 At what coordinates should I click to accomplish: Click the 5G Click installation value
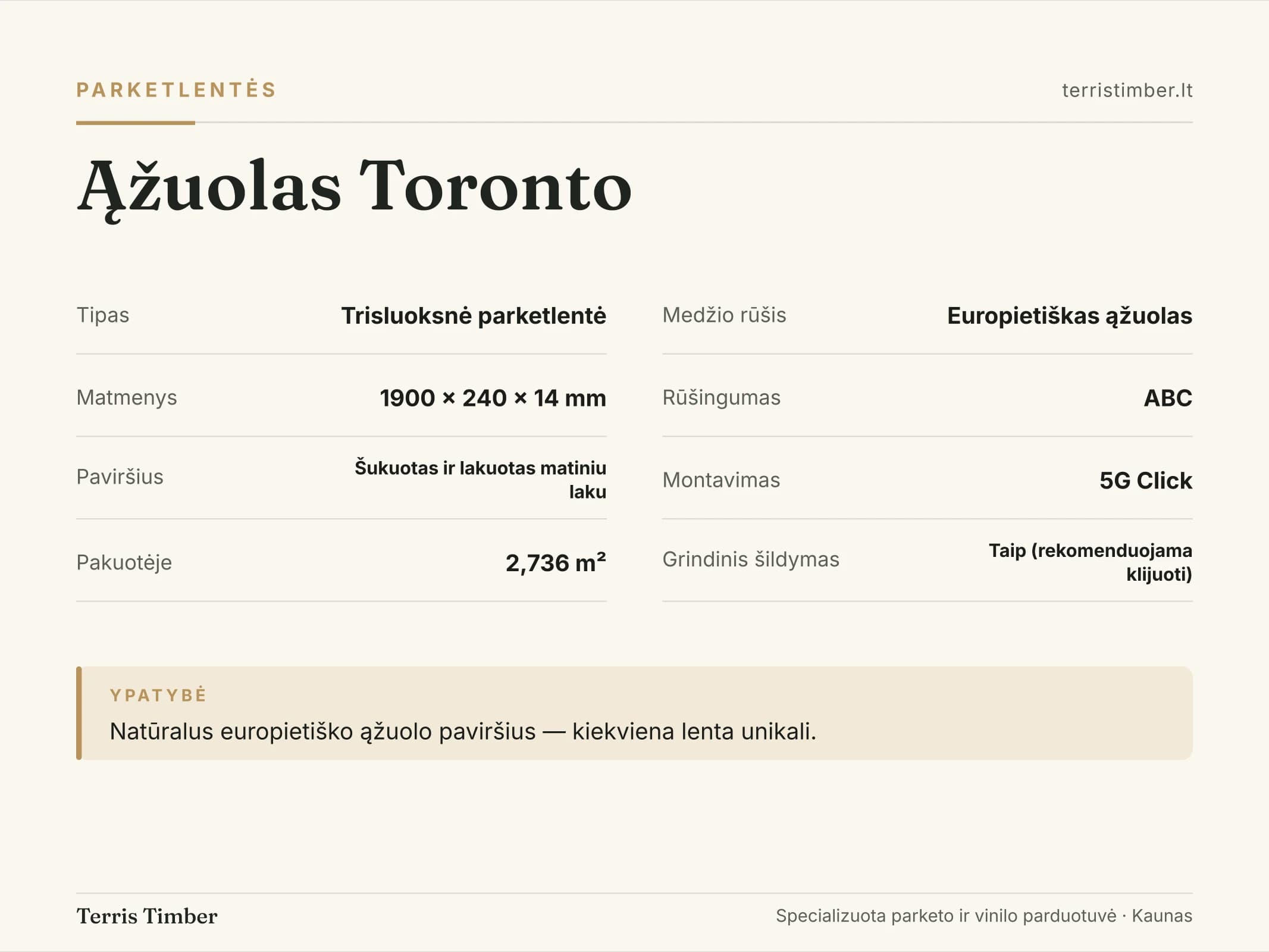click(x=1145, y=481)
